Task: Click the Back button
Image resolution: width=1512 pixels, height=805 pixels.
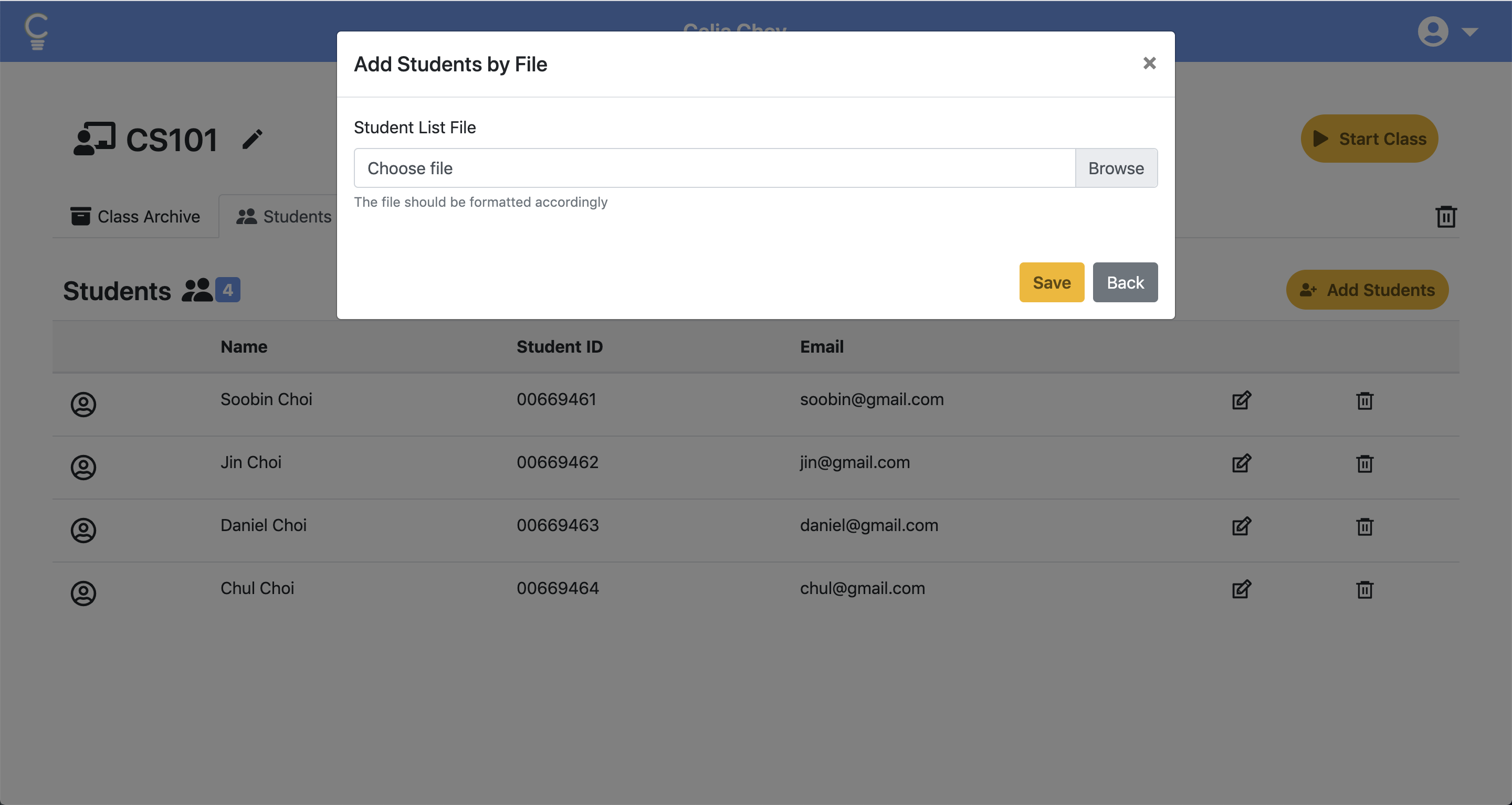Action: coord(1125,282)
